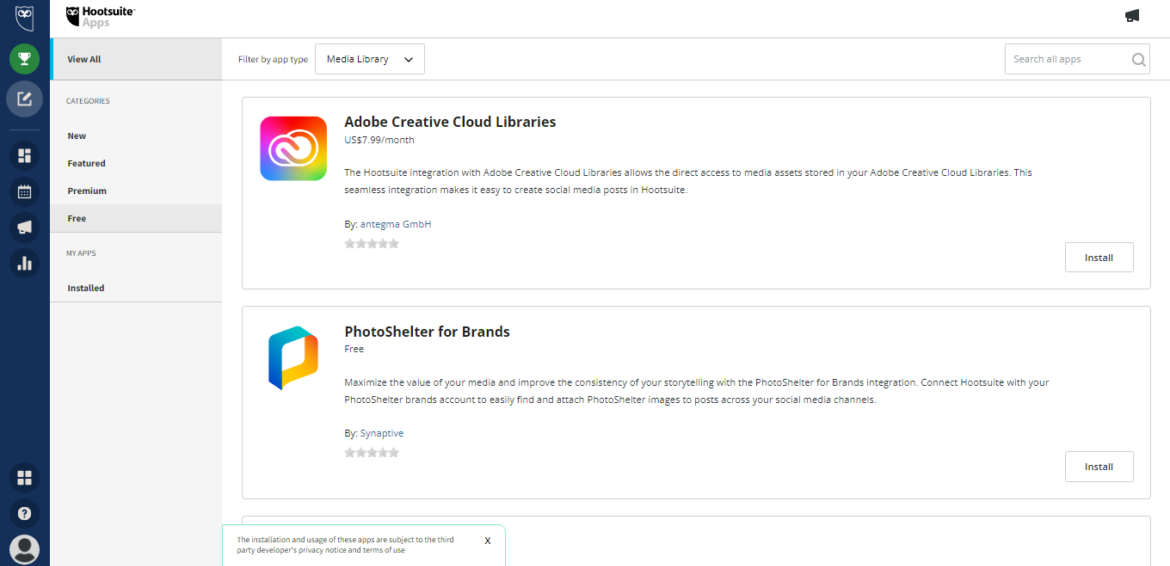
Task: Open the user profile avatar icon
Action: pos(24,549)
